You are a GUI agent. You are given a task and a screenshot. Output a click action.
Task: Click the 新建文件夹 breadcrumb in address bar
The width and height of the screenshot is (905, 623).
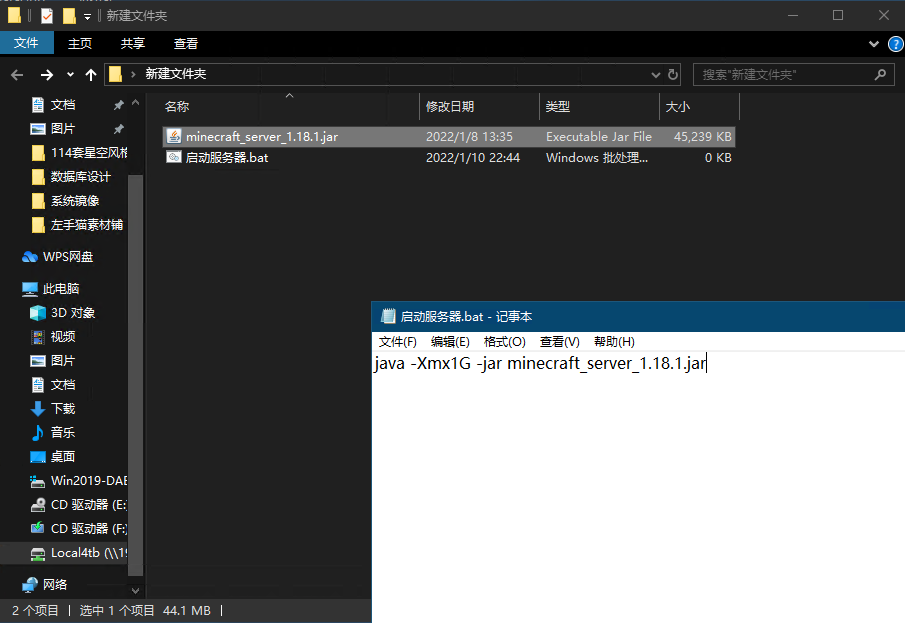point(175,74)
